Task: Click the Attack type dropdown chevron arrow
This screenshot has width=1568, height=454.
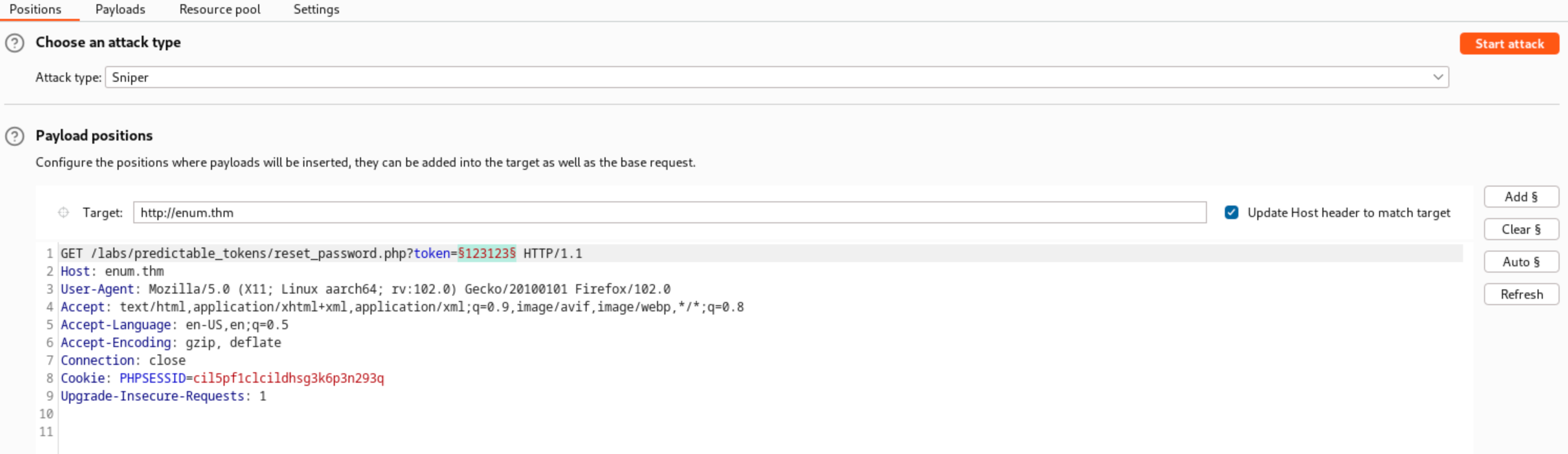Action: pos(1438,78)
